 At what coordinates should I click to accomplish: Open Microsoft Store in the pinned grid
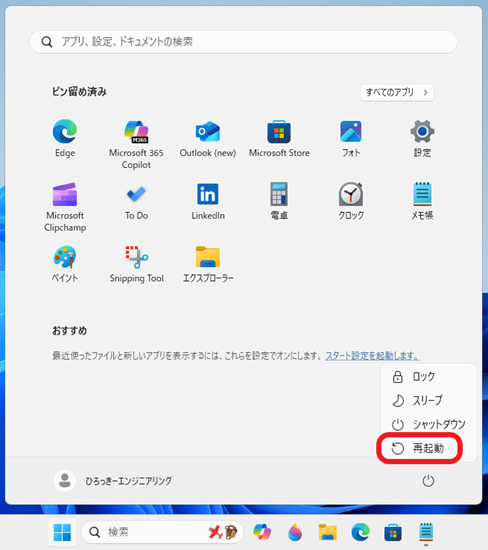pos(279,139)
